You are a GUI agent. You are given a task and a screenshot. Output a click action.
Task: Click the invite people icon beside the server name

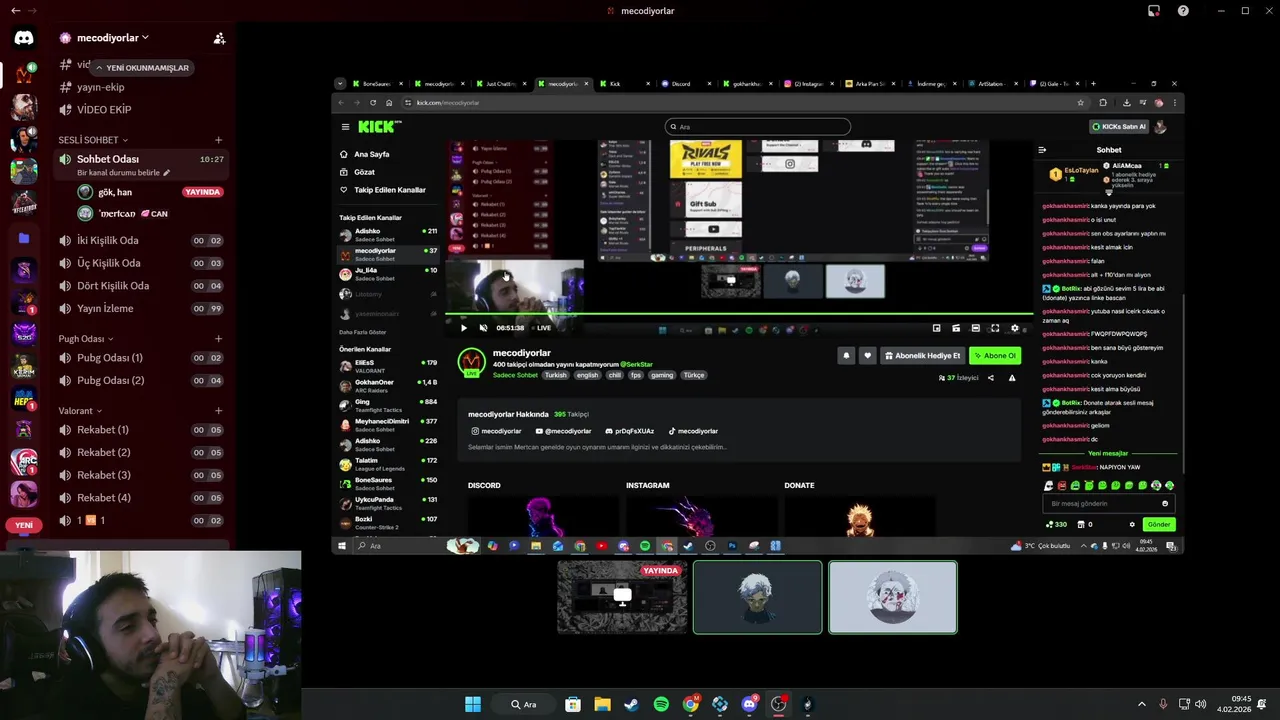pos(219,38)
